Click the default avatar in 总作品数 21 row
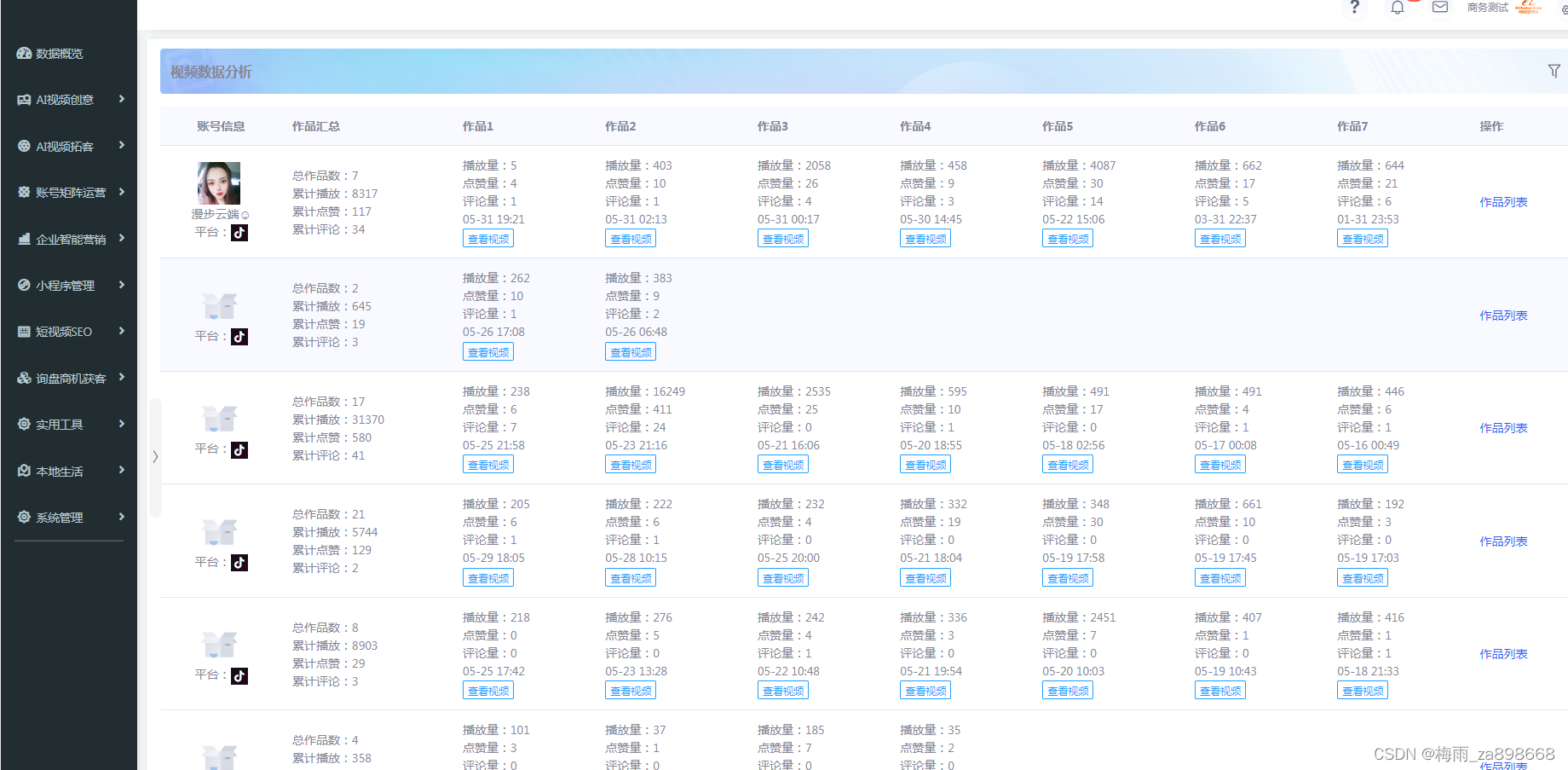This screenshot has width=1568, height=770. click(x=219, y=531)
